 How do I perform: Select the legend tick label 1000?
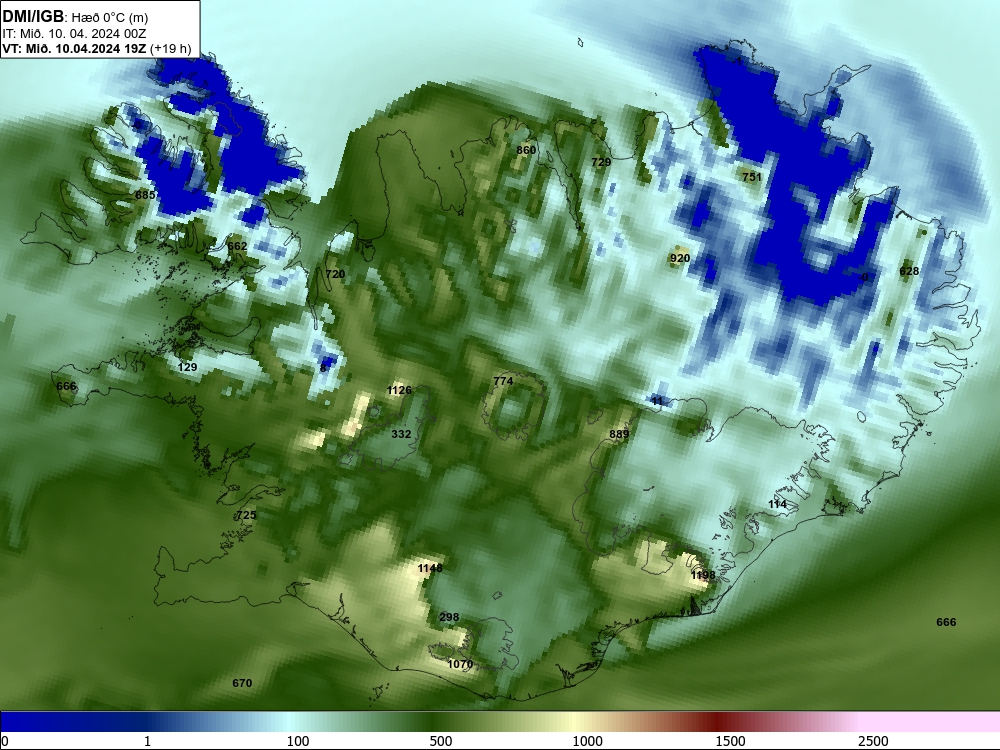587,741
